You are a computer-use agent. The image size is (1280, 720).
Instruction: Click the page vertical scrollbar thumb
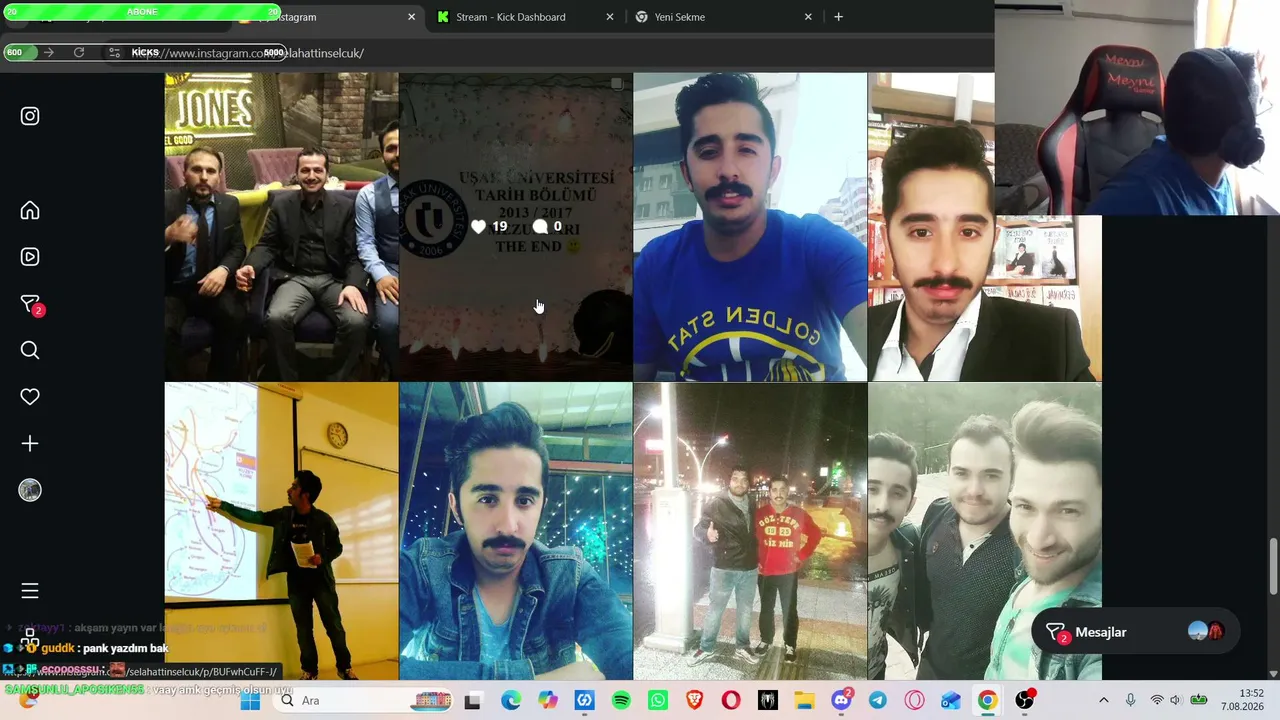[x=1273, y=567]
